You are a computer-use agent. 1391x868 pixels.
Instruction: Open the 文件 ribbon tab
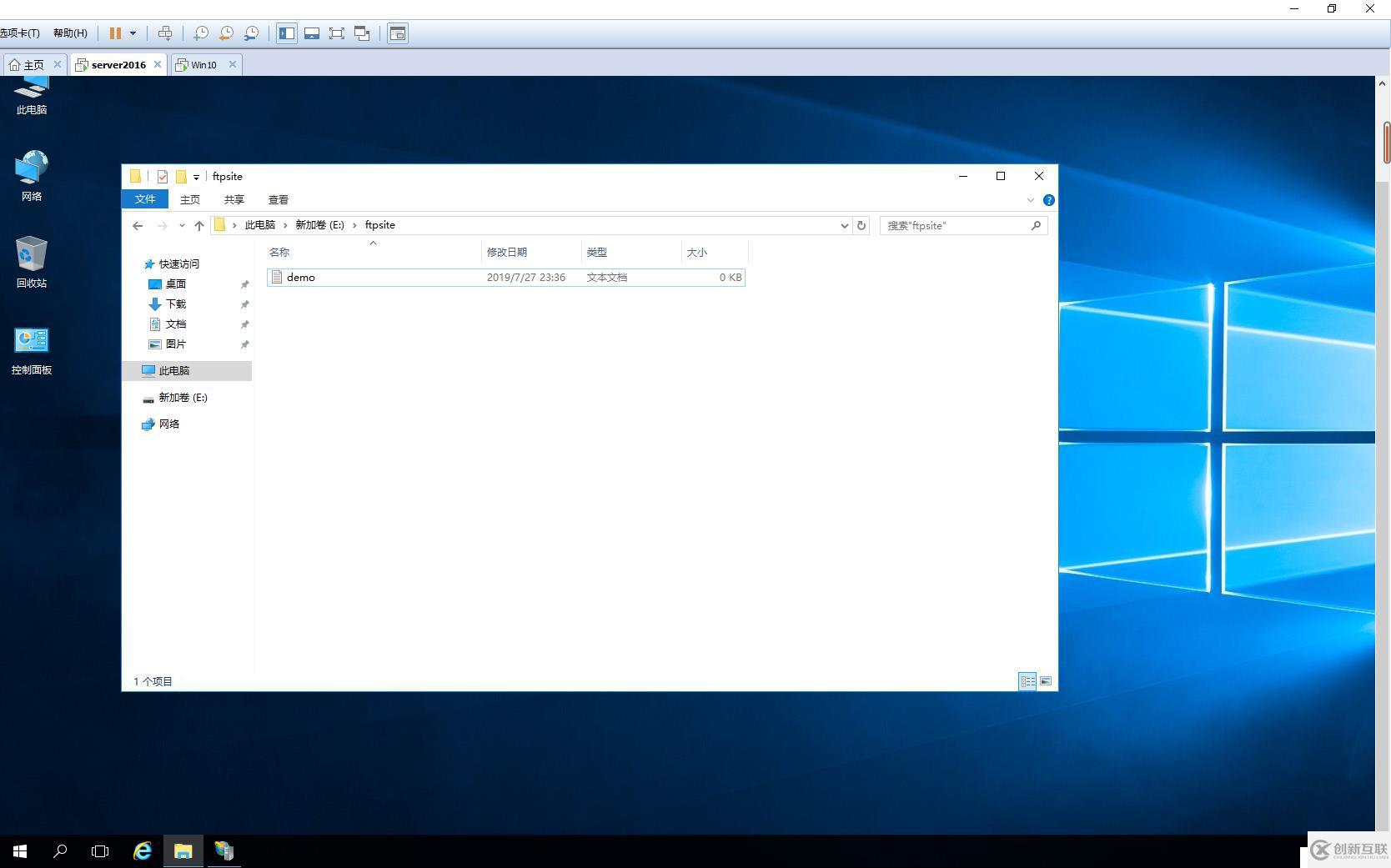pos(145,199)
